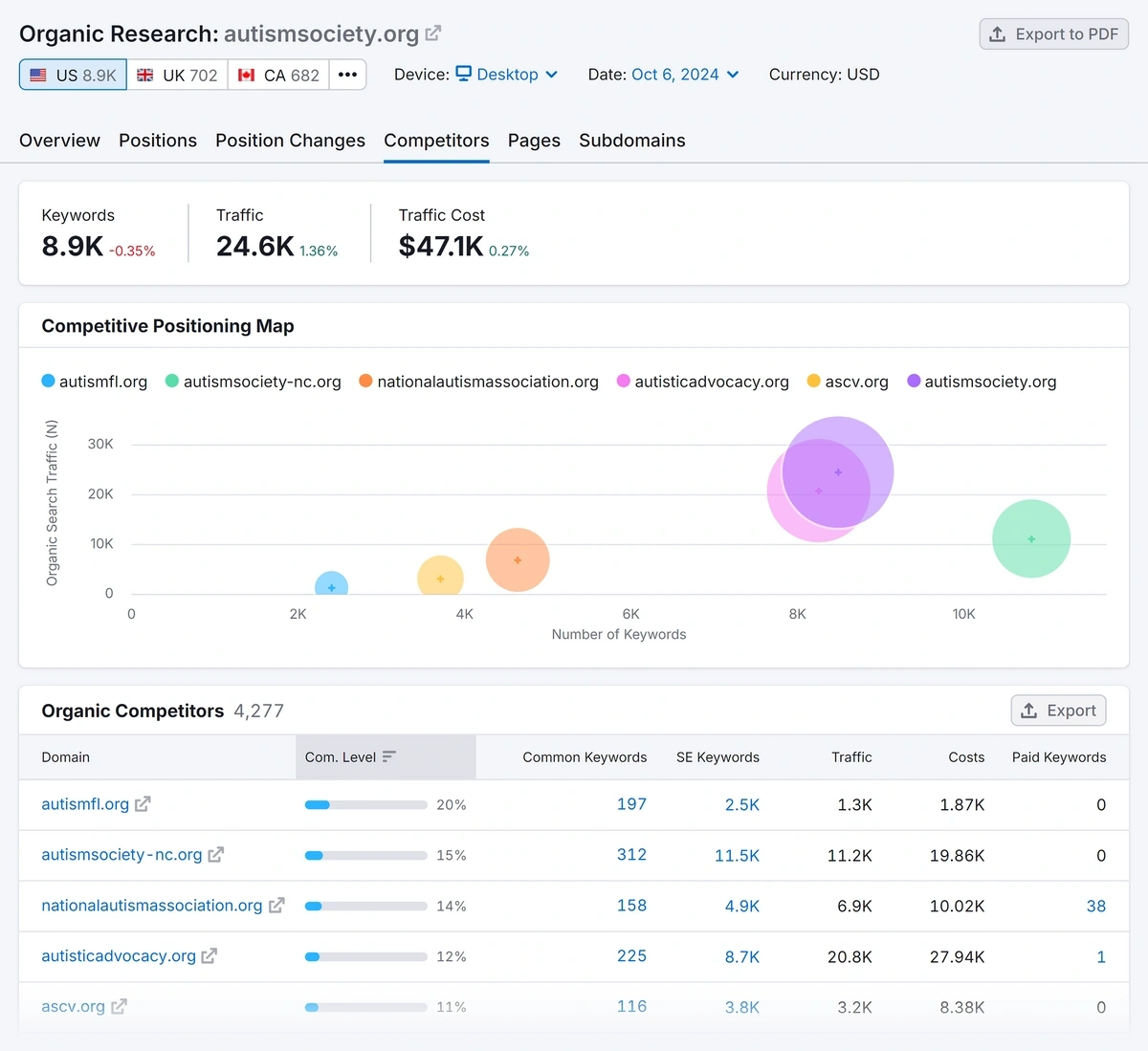The width and height of the screenshot is (1148, 1051).
Task: Open the Device Desktop dropdown
Action: click(506, 75)
